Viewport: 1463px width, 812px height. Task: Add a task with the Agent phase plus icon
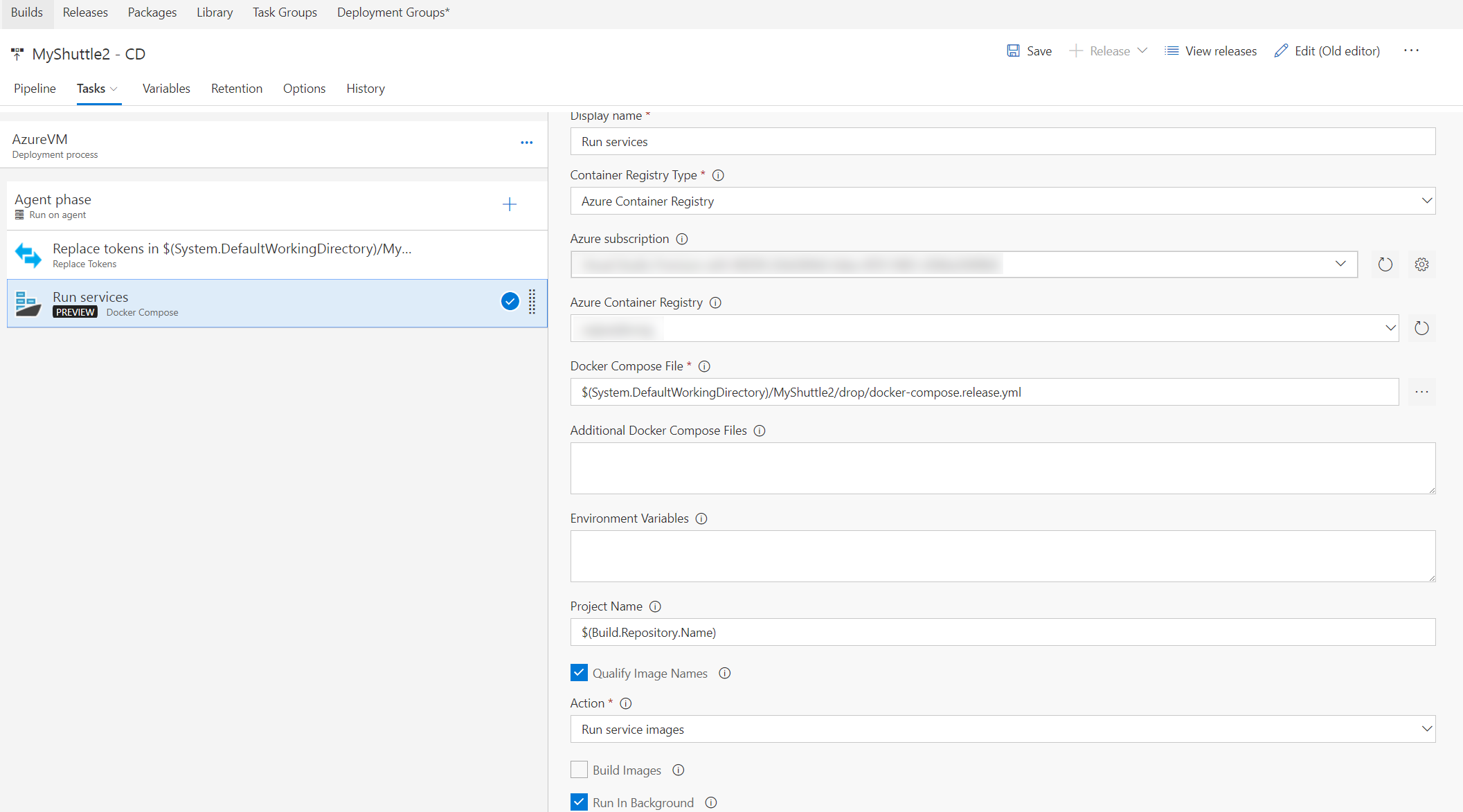coord(510,204)
